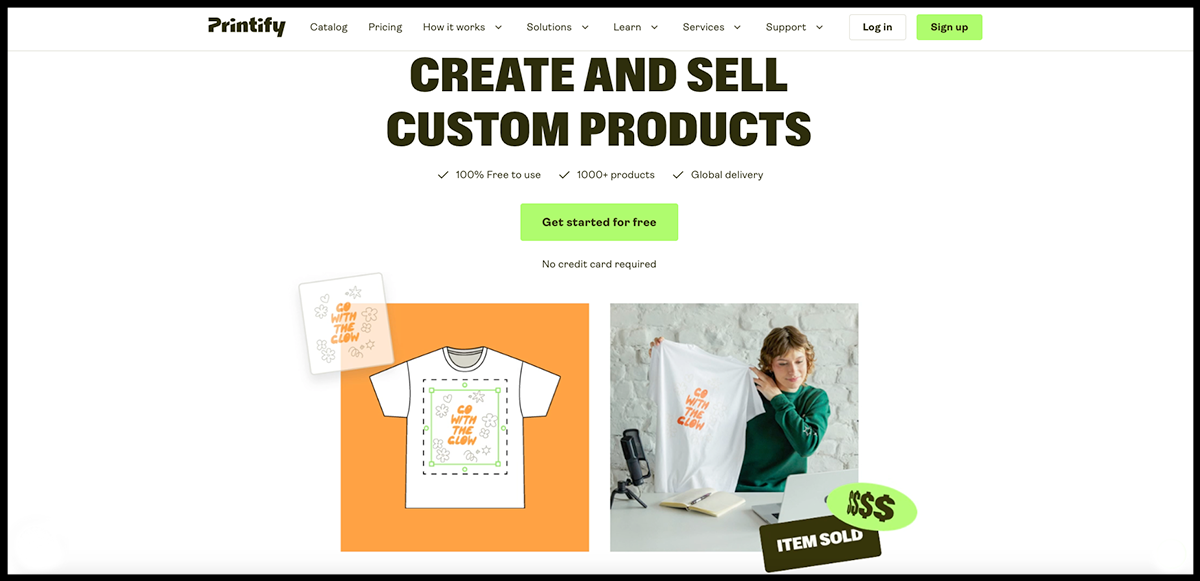This screenshot has height=581, width=1200.
Task: Click the checkmark beside 100% Free to use
Action: [x=443, y=175]
